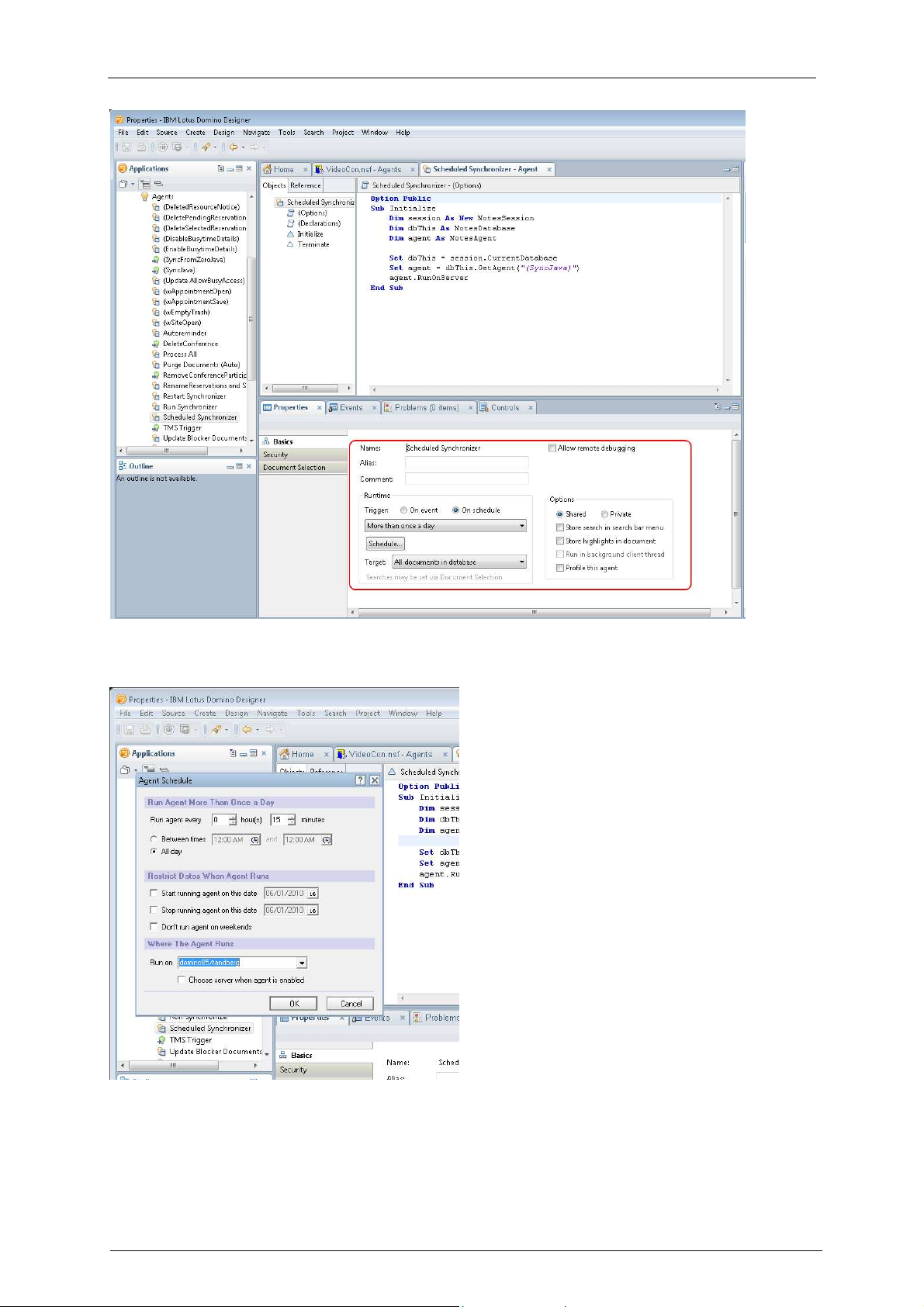
Task: Select Purge Documents (Auto) in the agents list
Action: (x=201, y=365)
